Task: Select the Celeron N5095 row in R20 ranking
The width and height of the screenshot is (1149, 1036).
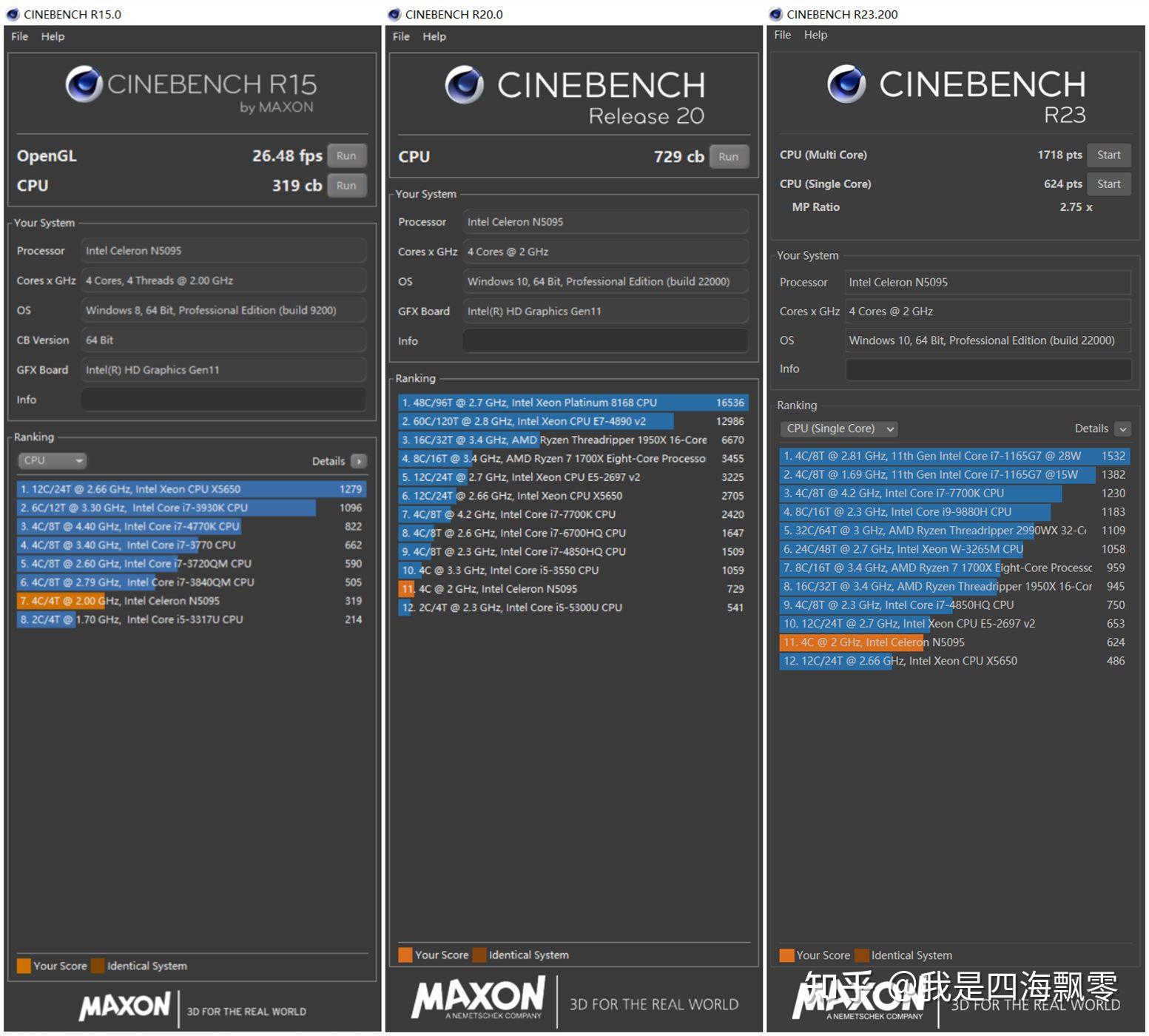Action: pos(573,589)
